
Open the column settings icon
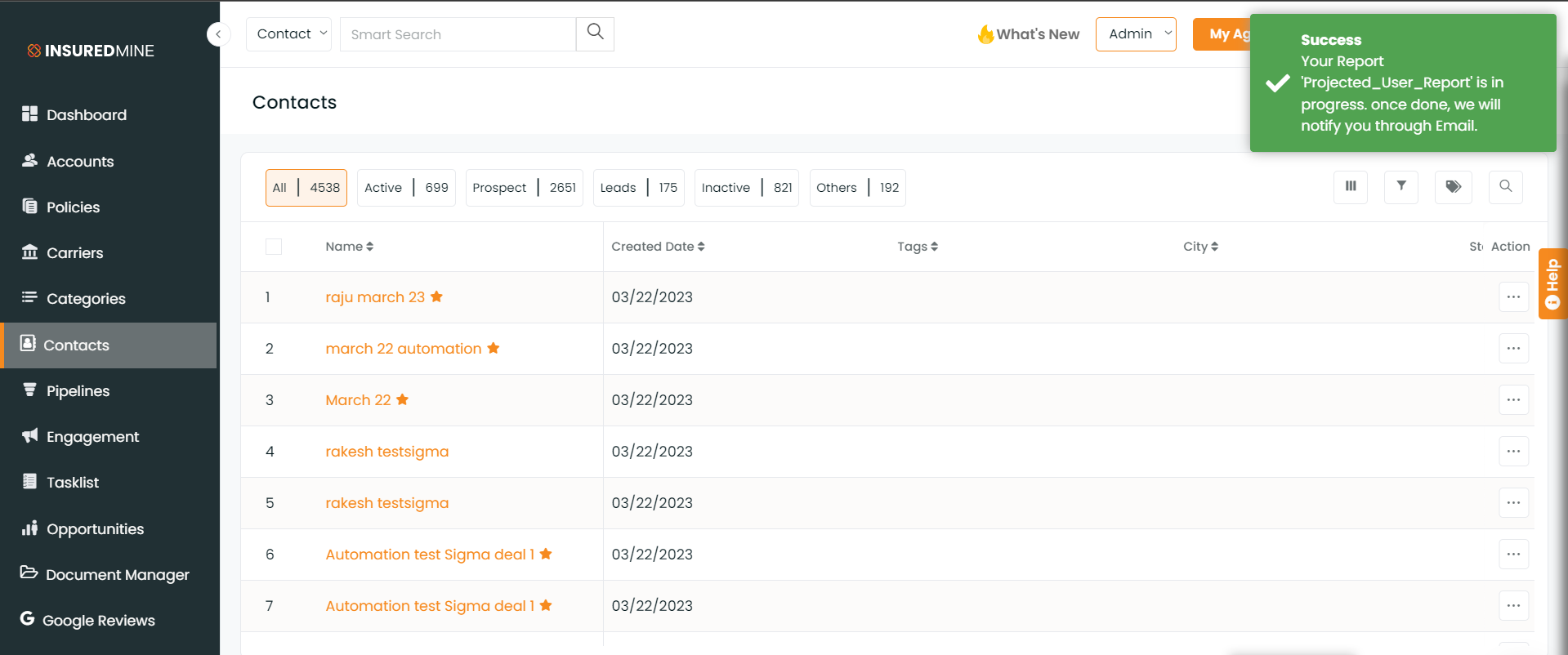(1351, 187)
